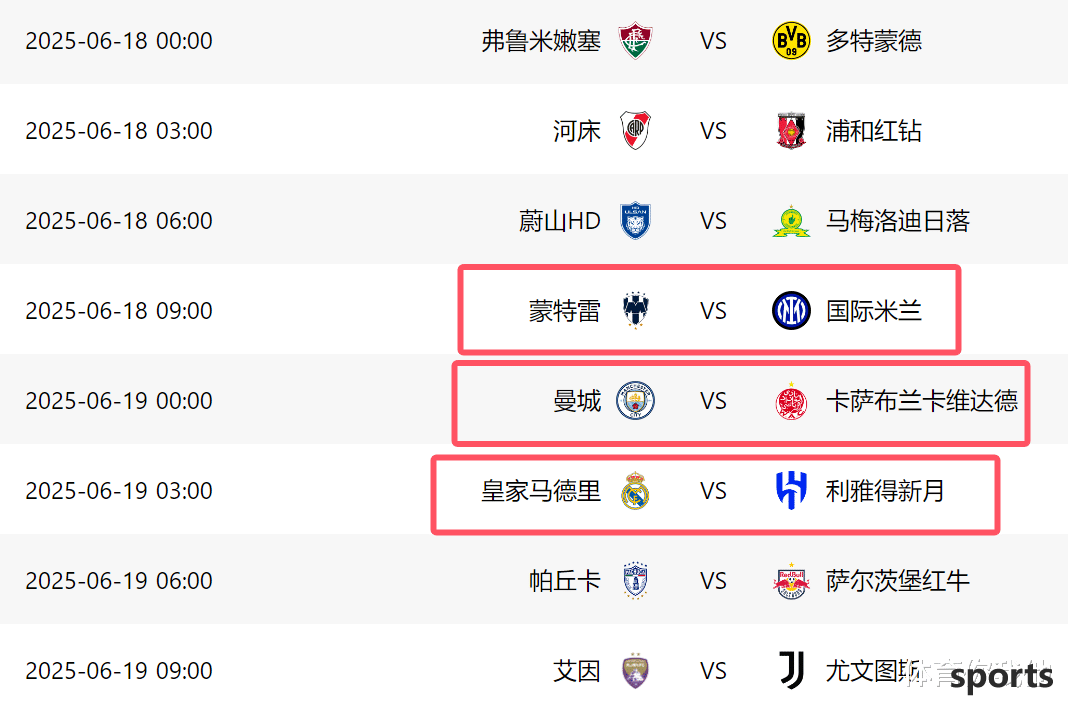Select the River Plate crest
Screen dimensions: 1068x708
coord(635,131)
